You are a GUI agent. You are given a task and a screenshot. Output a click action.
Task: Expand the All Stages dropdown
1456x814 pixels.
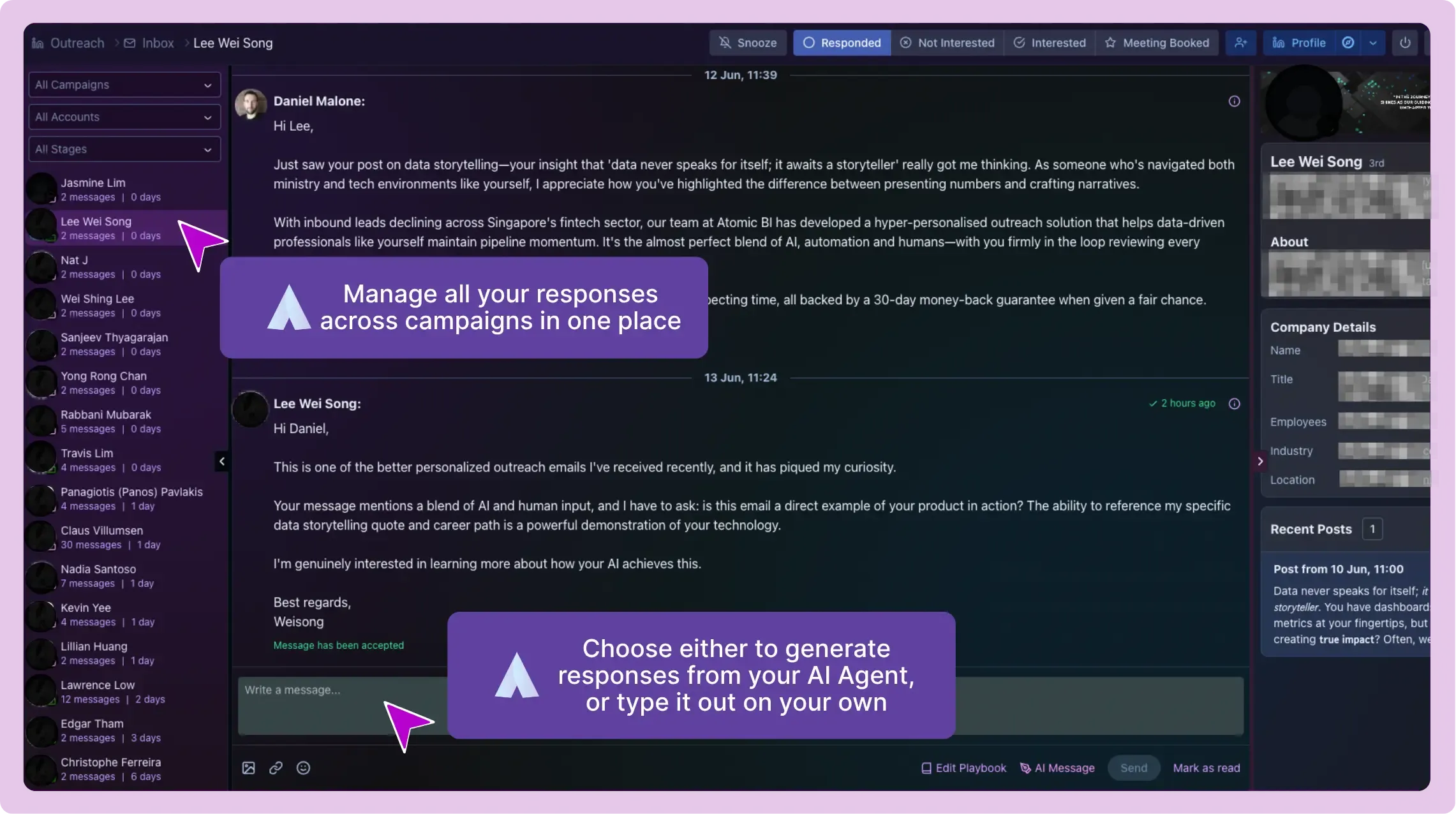[x=124, y=149]
